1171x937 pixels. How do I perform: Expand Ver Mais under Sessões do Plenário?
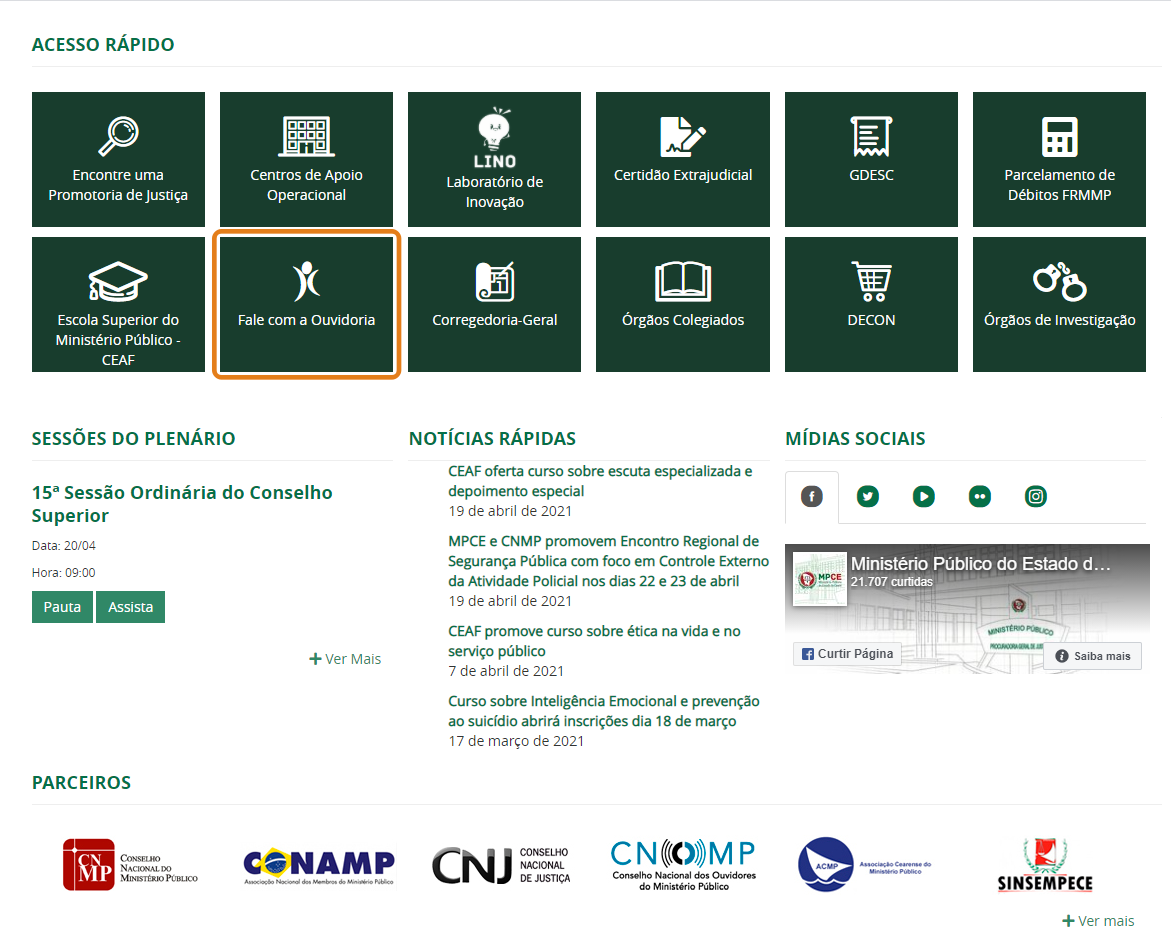pyautogui.click(x=345, y=659)
